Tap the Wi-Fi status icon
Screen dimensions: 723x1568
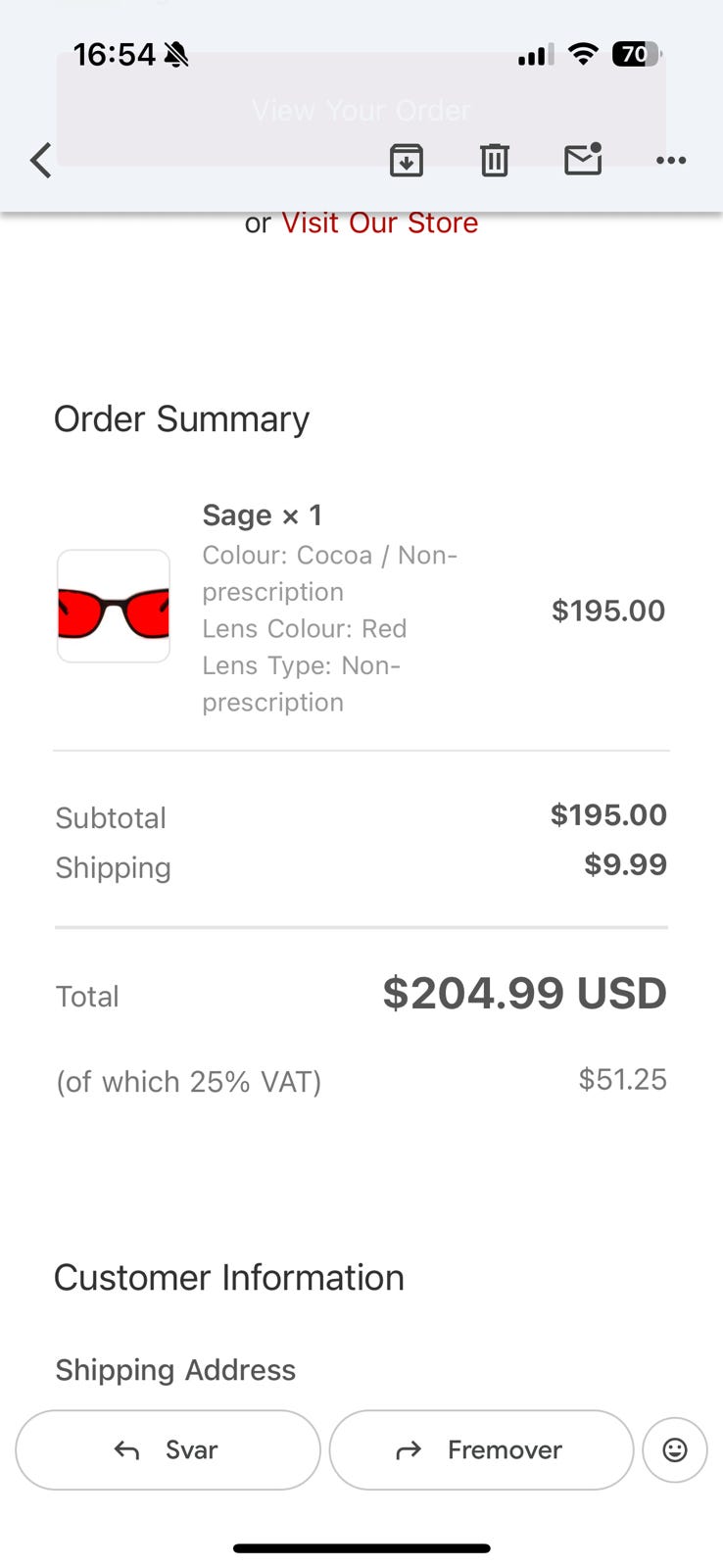[x=583, y=55]
